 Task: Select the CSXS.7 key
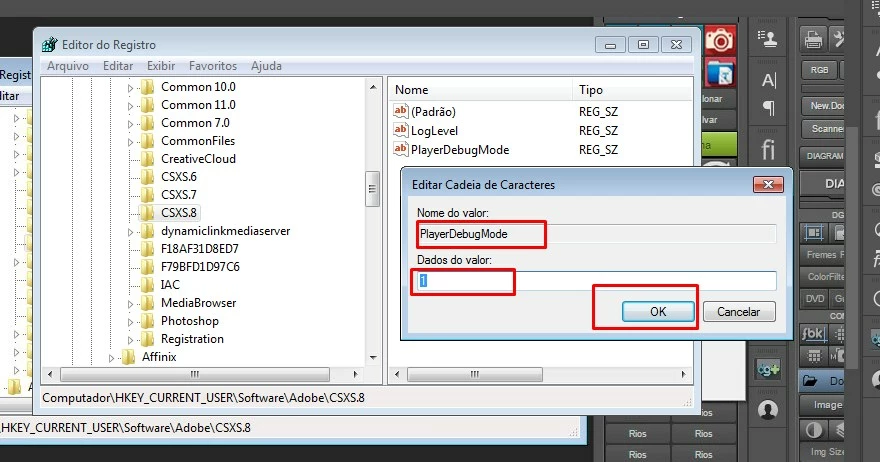click(x=178, y=195)
